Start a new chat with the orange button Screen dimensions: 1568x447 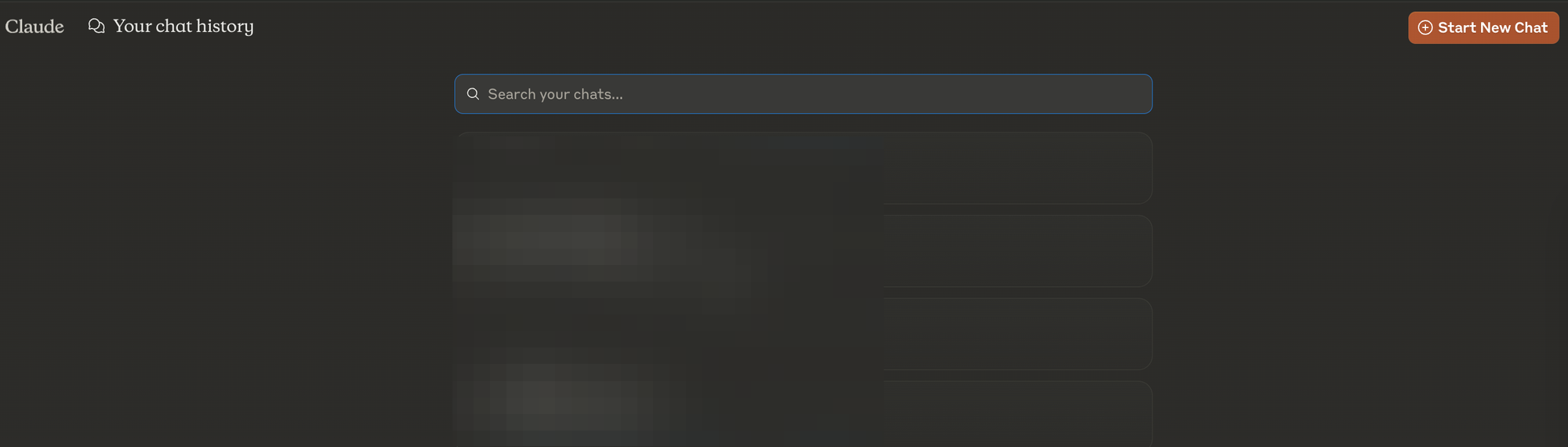[1483, 27]
